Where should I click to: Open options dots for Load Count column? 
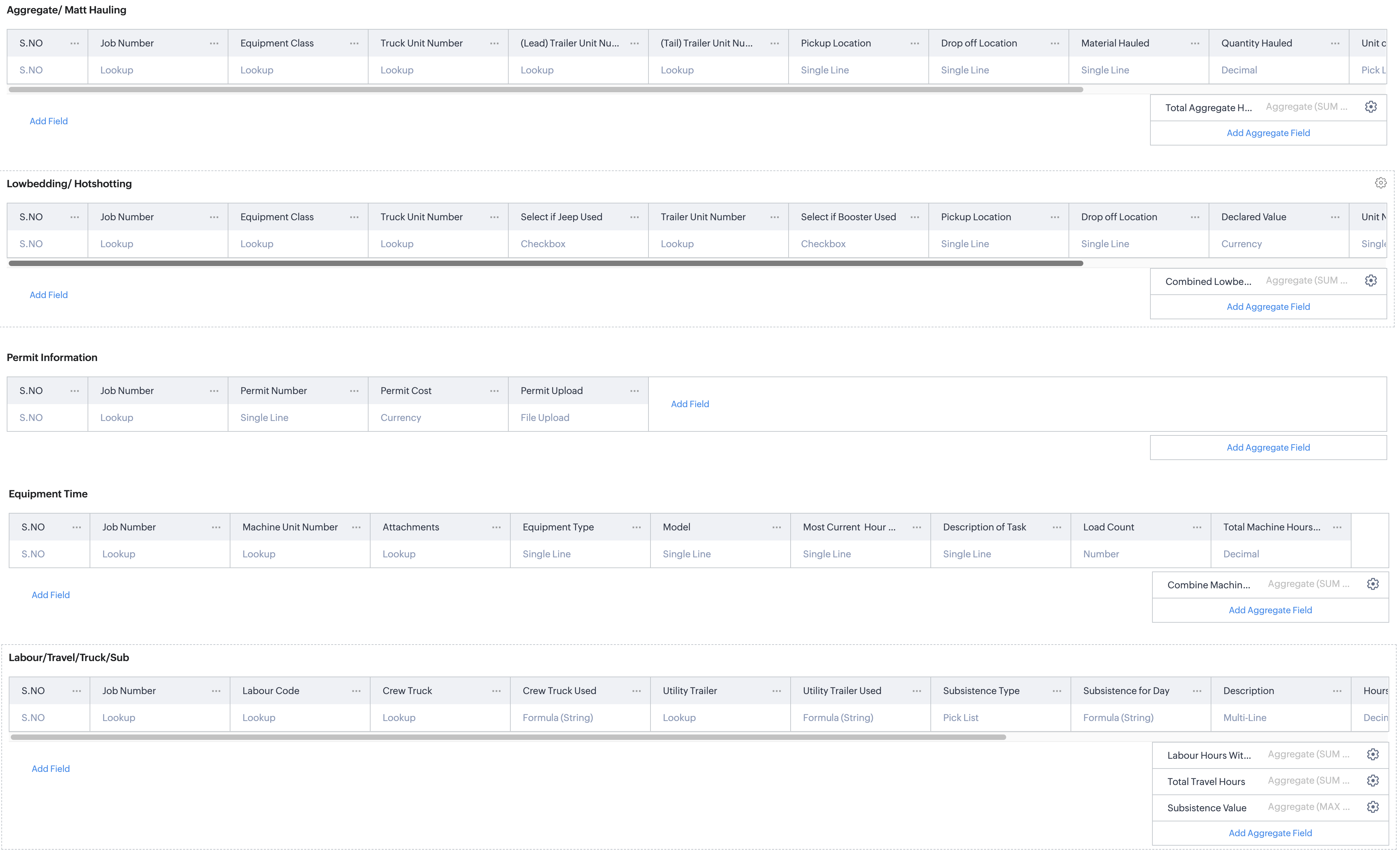[1197, 527]
